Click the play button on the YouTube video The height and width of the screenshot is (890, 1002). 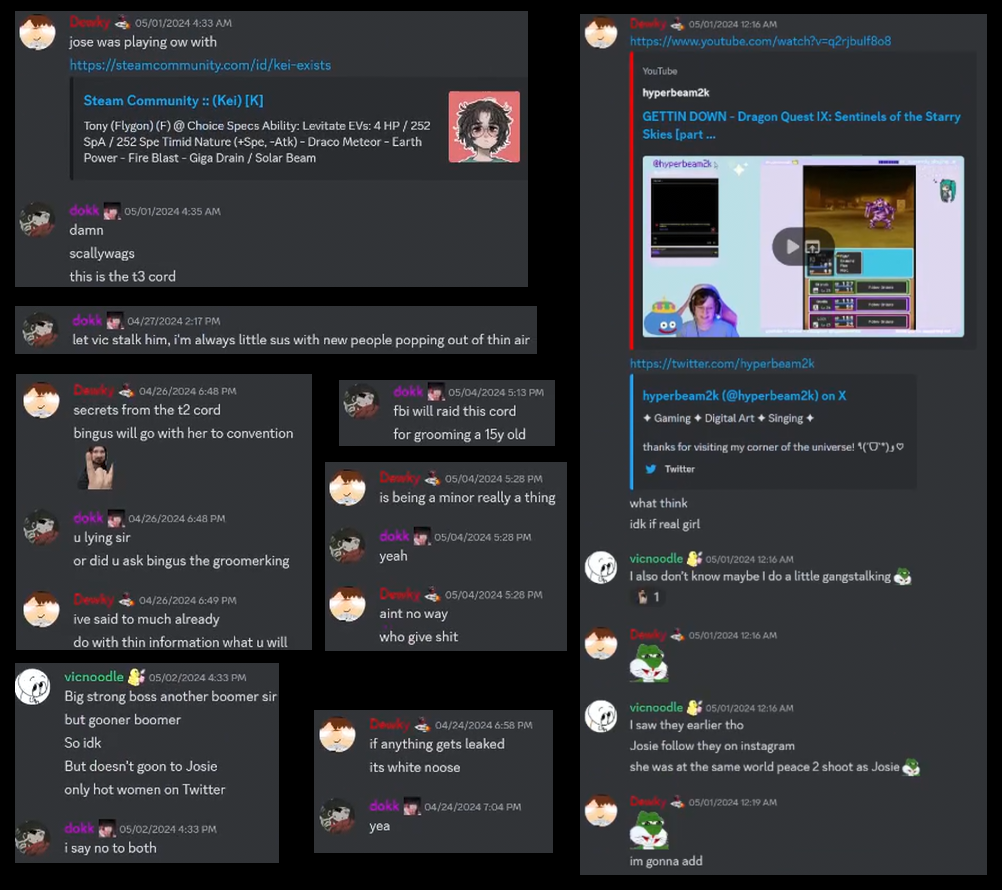792,246
